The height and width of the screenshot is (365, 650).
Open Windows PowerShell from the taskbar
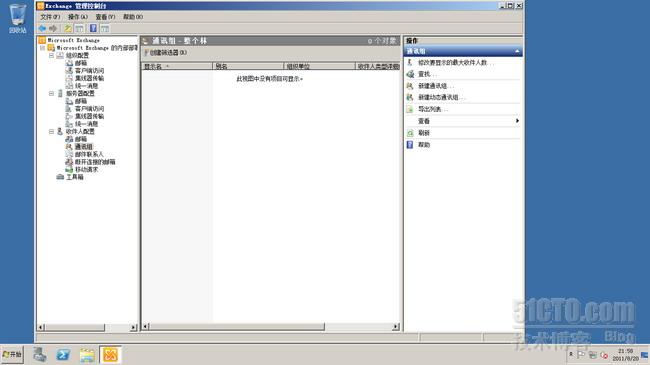click(63, 355)
